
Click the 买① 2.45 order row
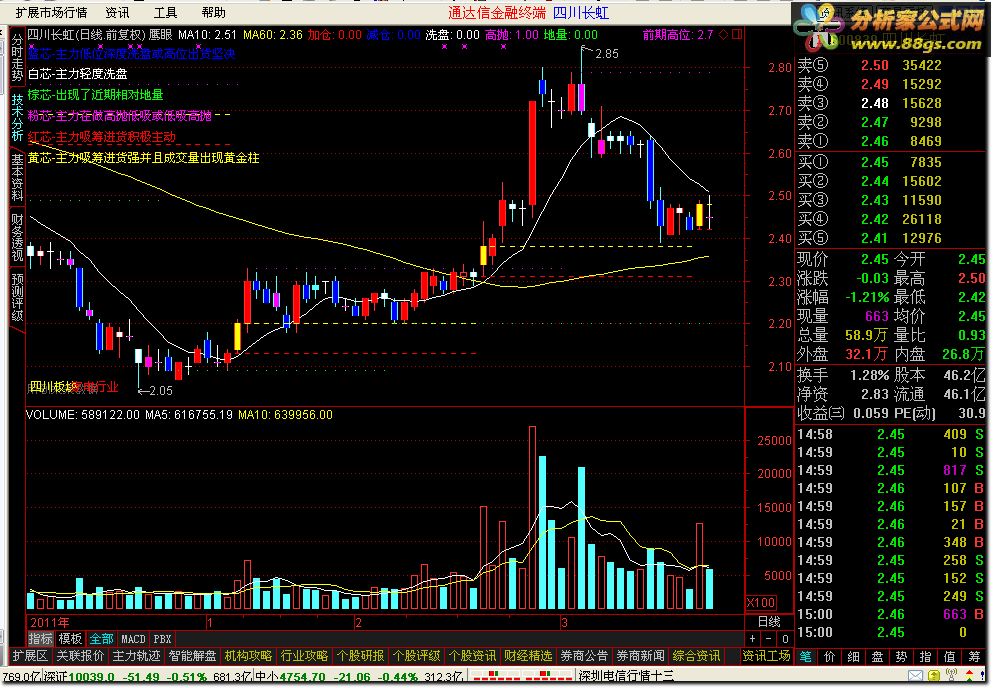click(889, 162)
